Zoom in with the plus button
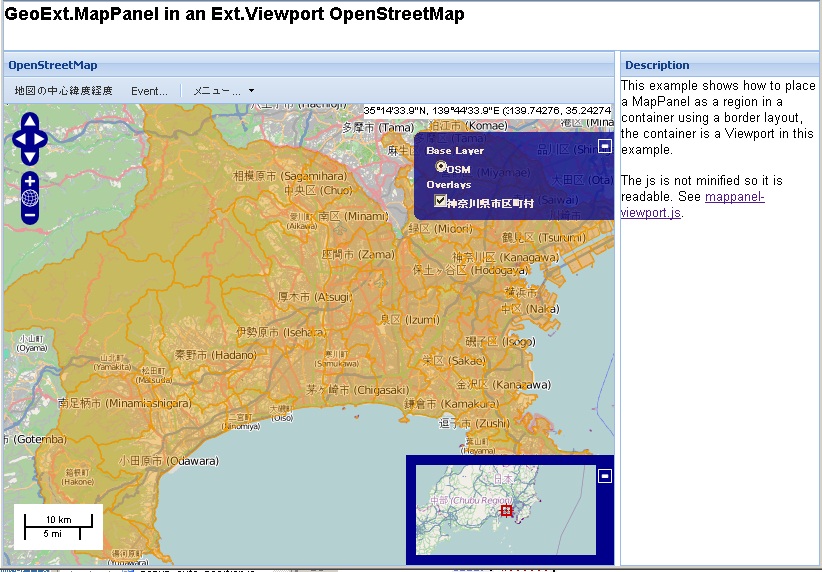 [x=30, y=181]
